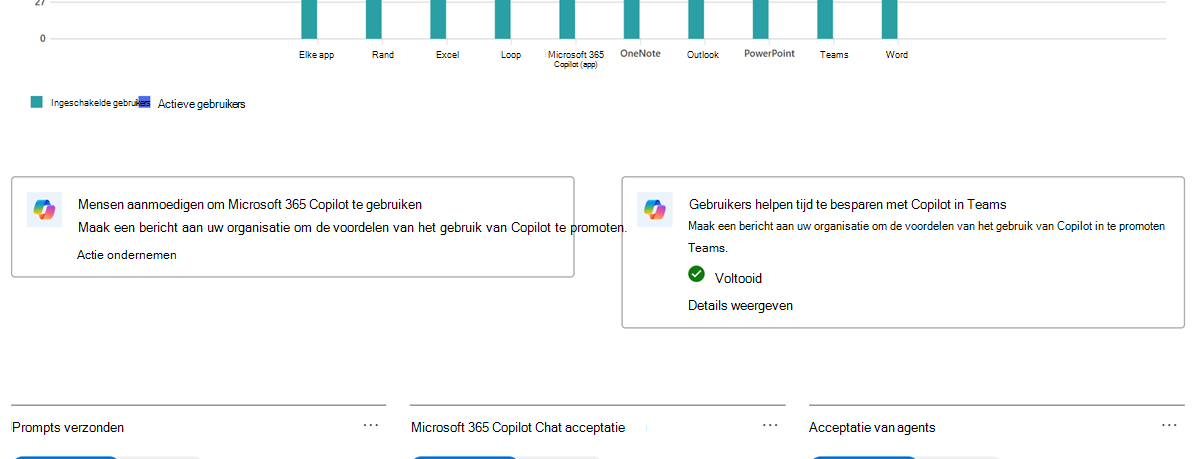Click the PowerPoint axis label

[x=769, y=54]
